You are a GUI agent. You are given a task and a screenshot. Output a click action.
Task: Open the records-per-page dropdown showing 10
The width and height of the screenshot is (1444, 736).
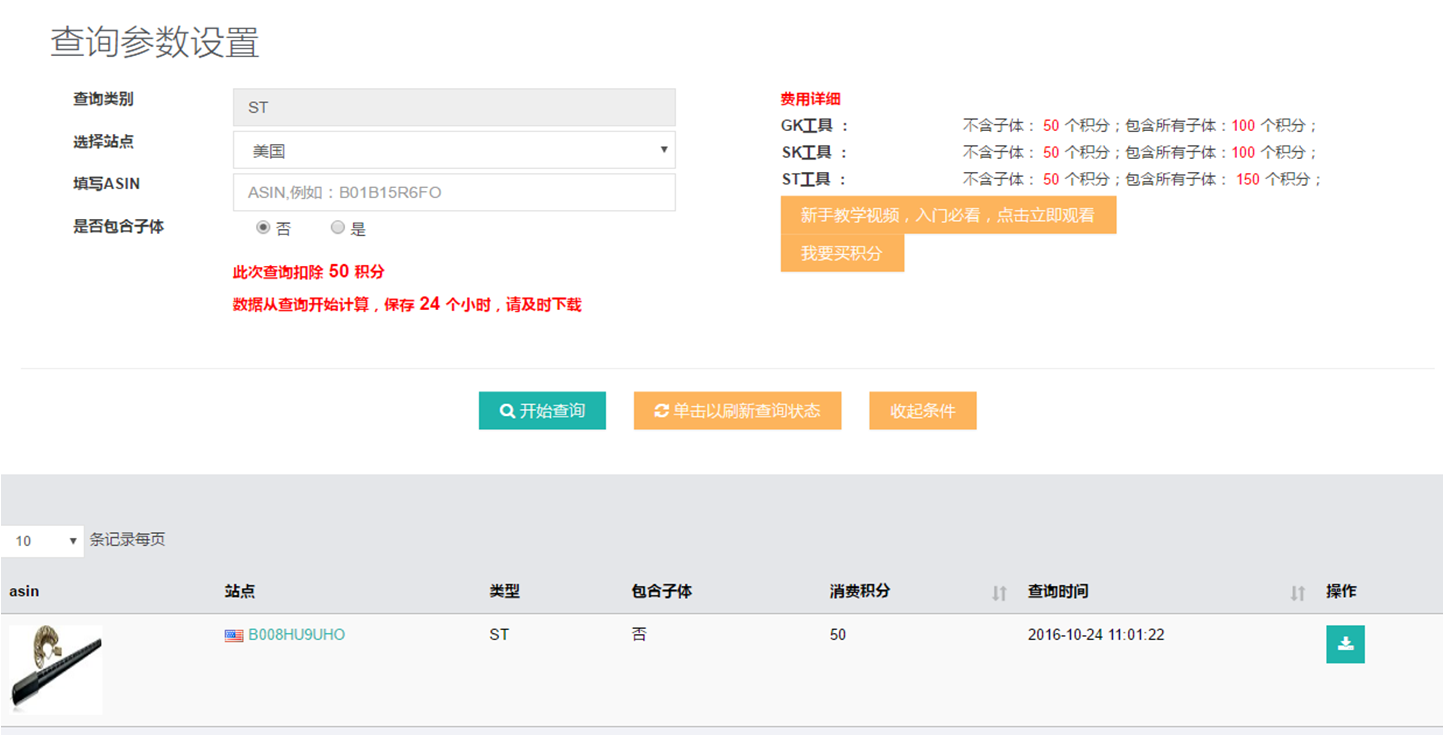coord(42,540)
